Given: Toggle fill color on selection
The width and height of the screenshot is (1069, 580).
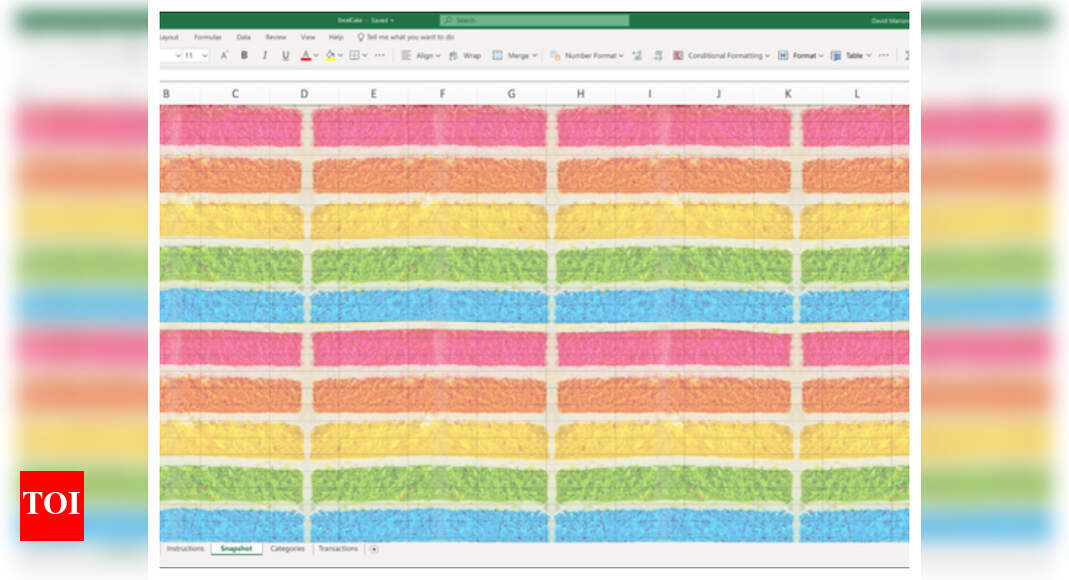Looking at the screenshot, I should [x=330, y=55].
